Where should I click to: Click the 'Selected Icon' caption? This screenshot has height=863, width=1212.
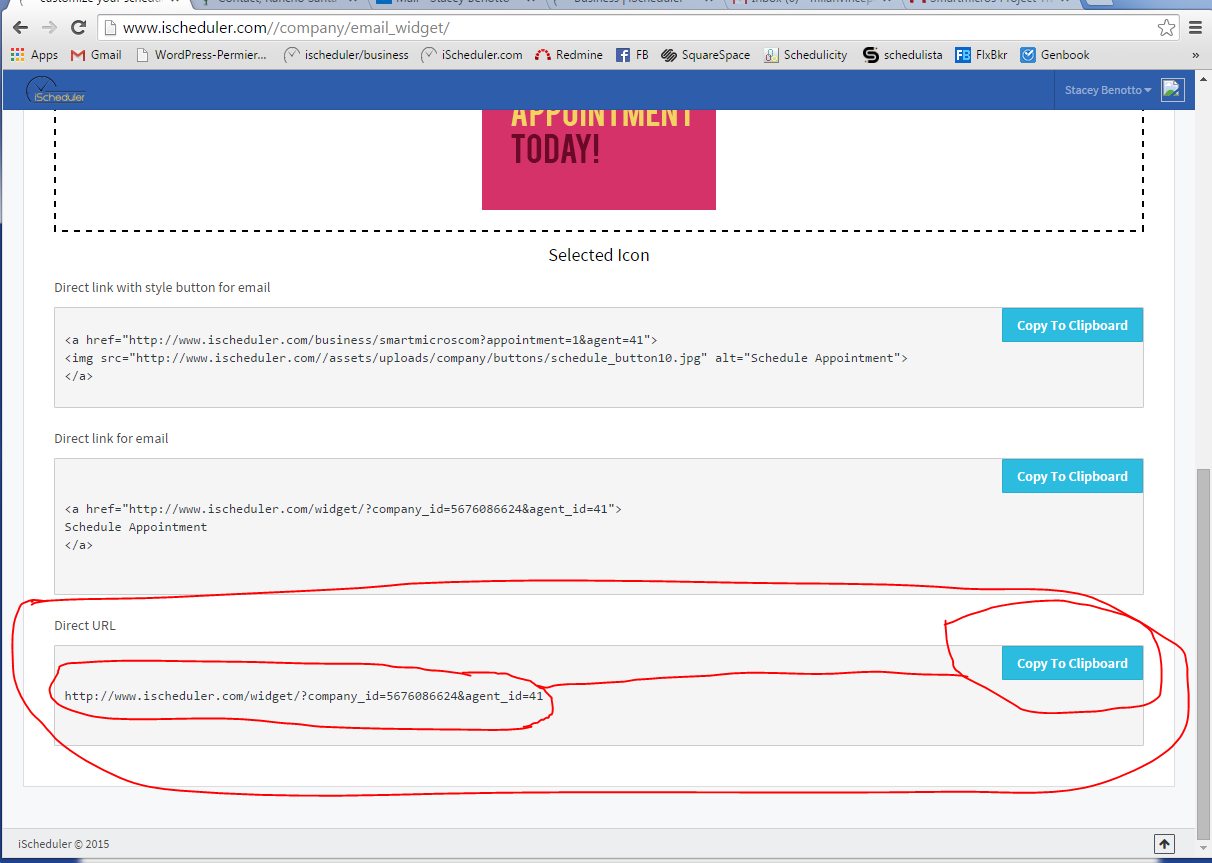click(599, 255)
